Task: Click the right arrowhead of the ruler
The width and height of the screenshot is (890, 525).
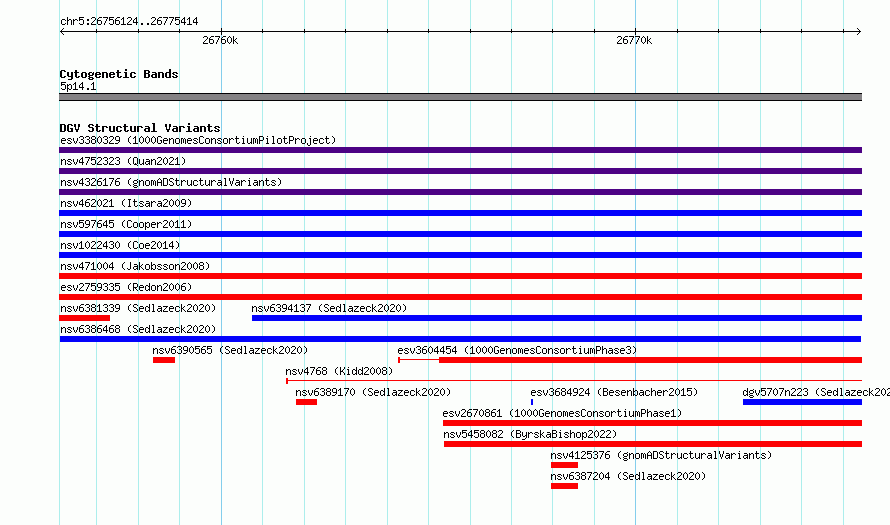Action: click(859, 32)
